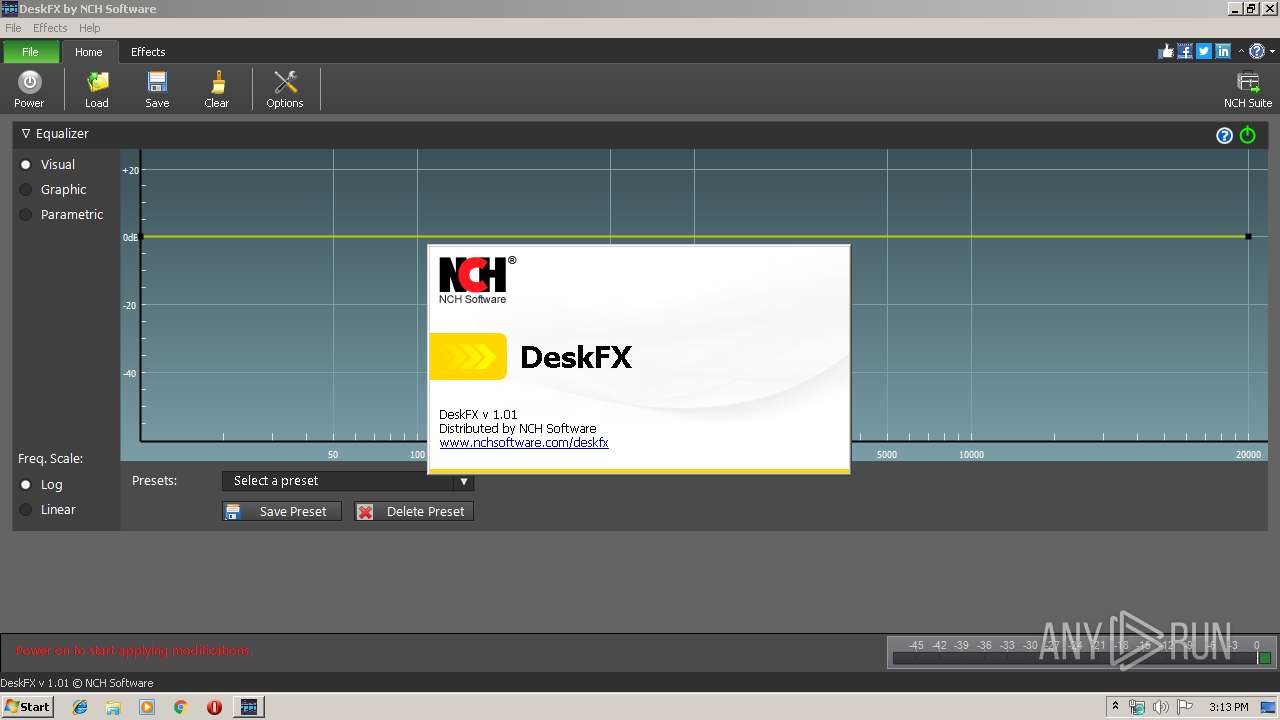Launch Internet Explorer from the taskbar

point(80,707)
